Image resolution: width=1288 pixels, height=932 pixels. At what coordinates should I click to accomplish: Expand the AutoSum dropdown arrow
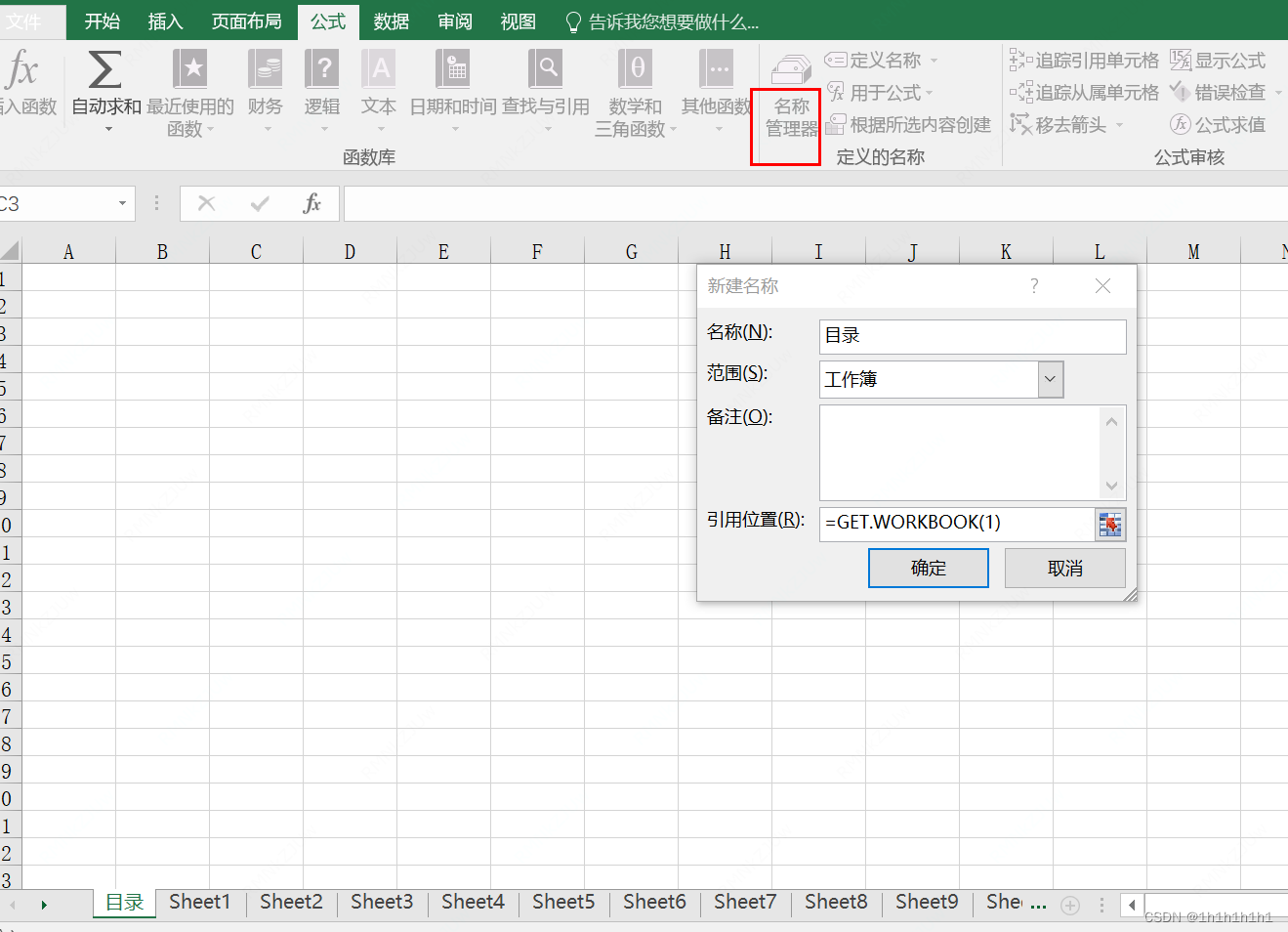pos(107,129)
